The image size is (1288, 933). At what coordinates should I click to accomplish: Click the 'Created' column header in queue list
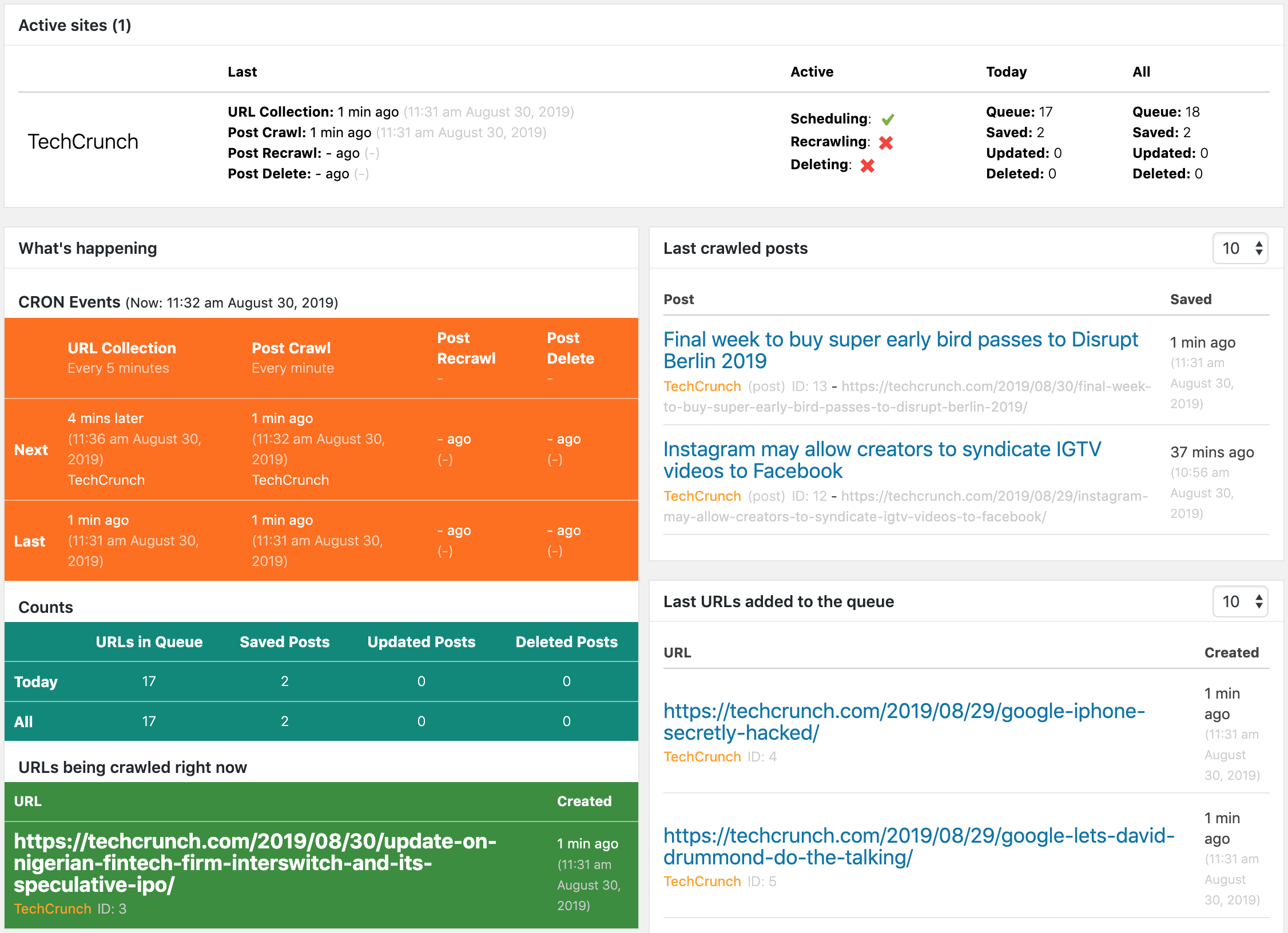1231,653
